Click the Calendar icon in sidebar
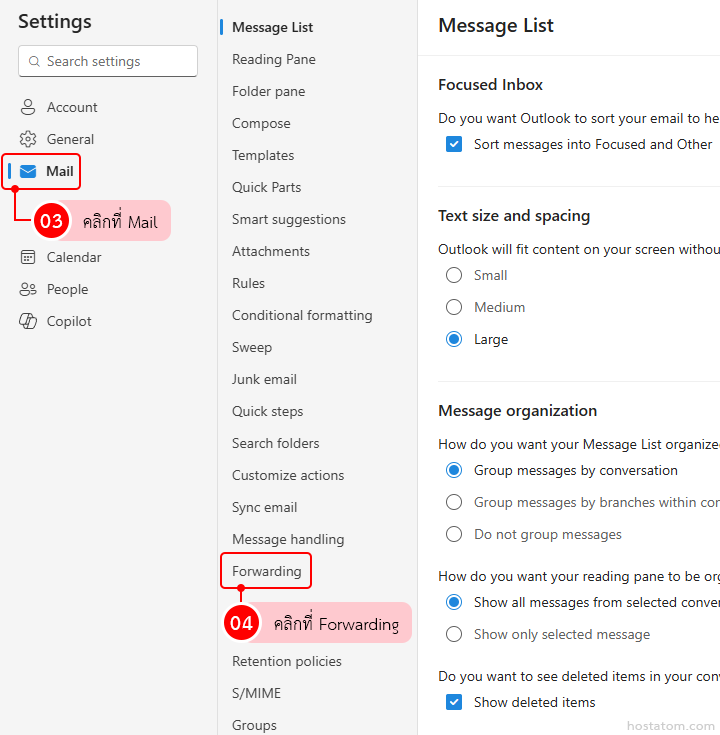 (28, 257)
